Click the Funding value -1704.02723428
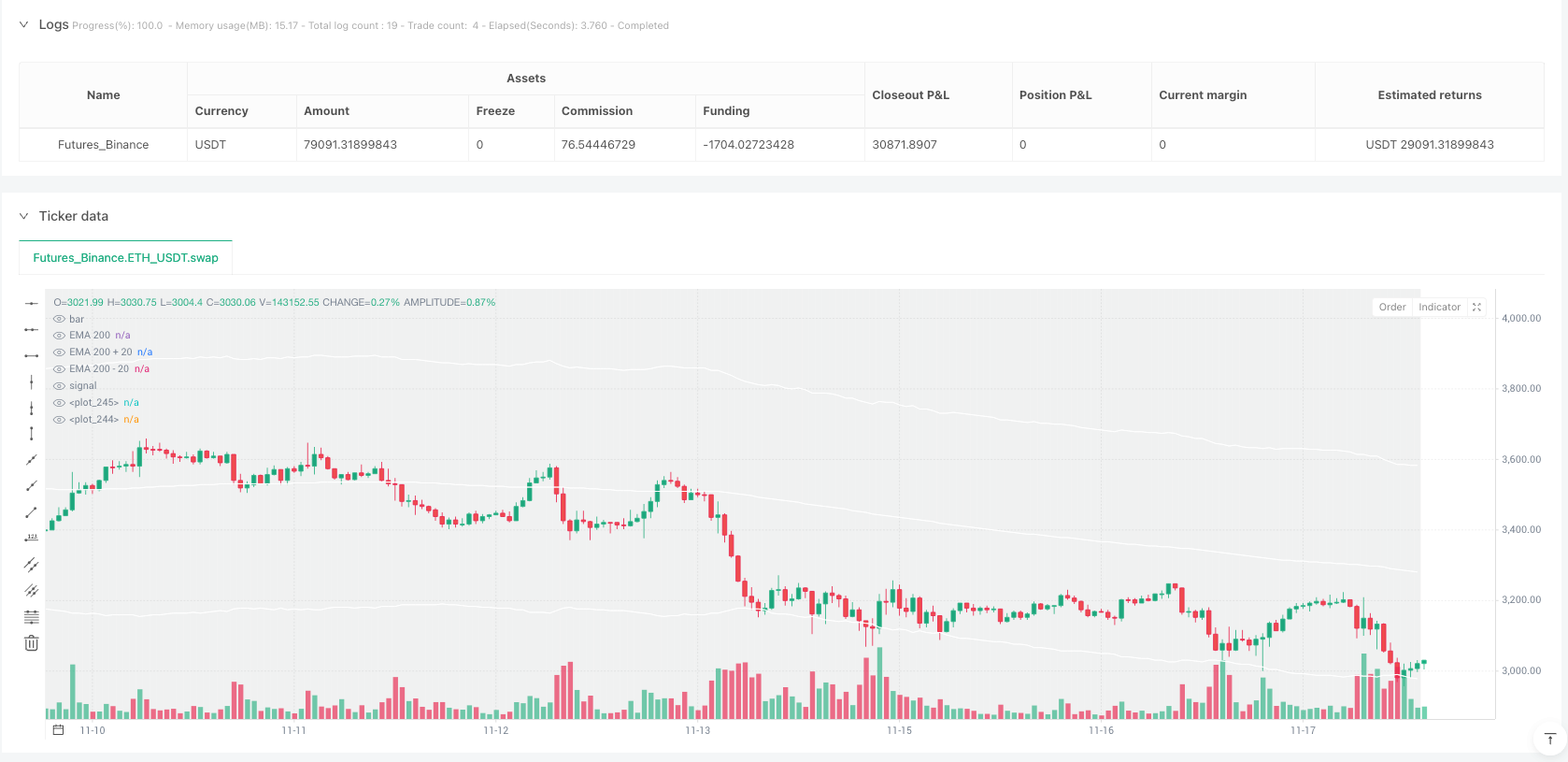The image size is (1568, 762). coord(748,145)
